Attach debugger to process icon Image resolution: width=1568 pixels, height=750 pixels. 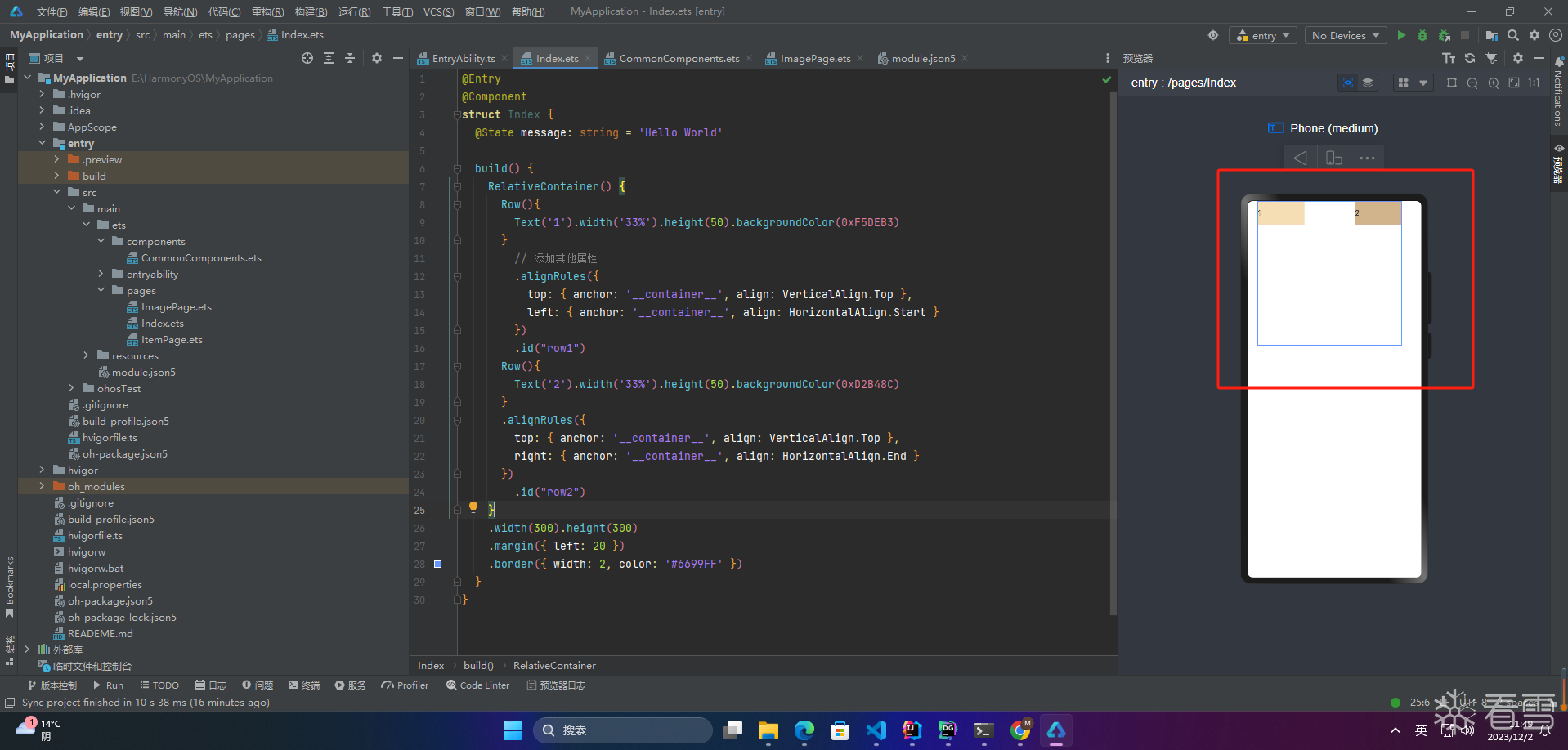tap(1445, 35)
